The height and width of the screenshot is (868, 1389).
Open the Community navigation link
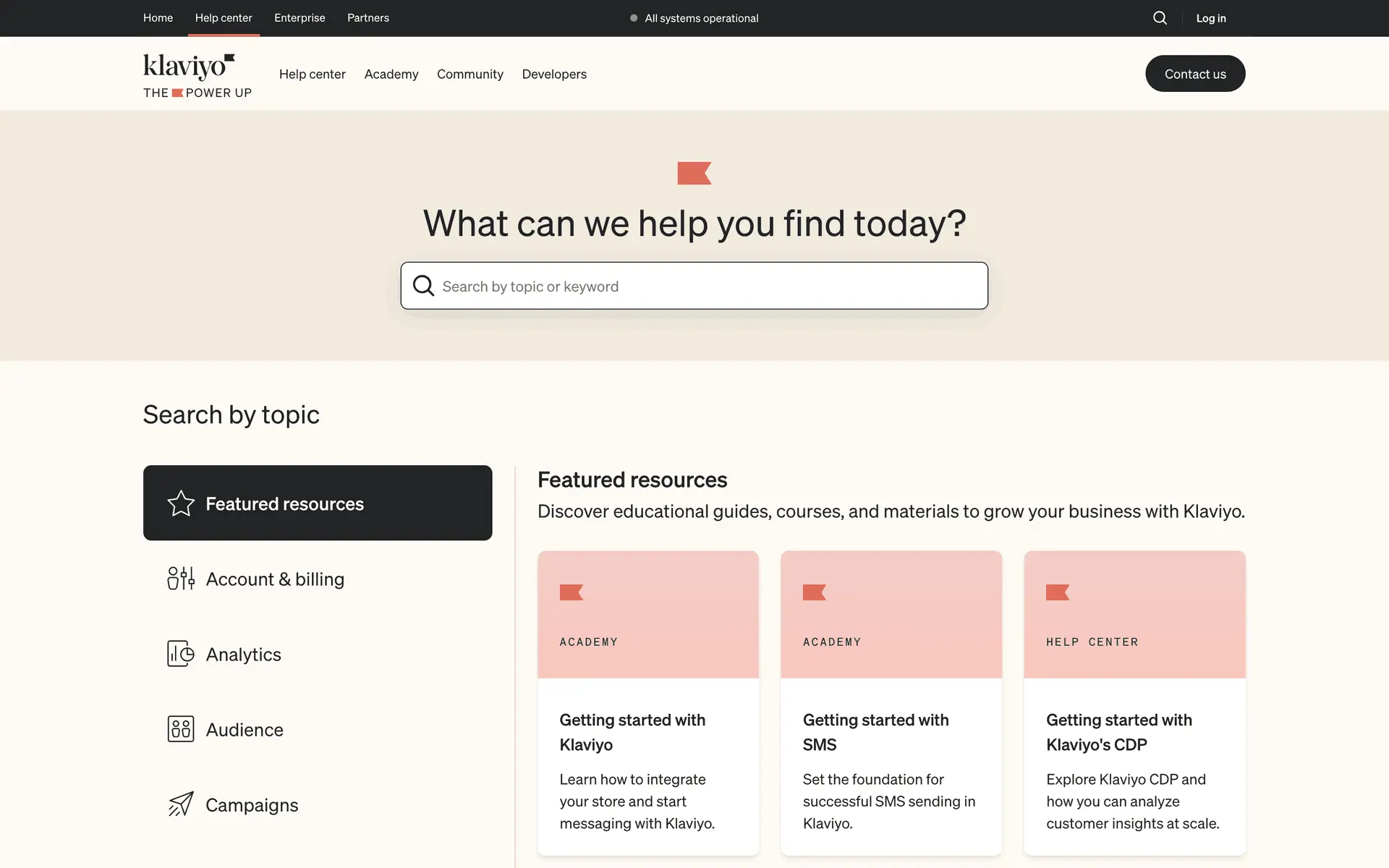coord(470,75)
